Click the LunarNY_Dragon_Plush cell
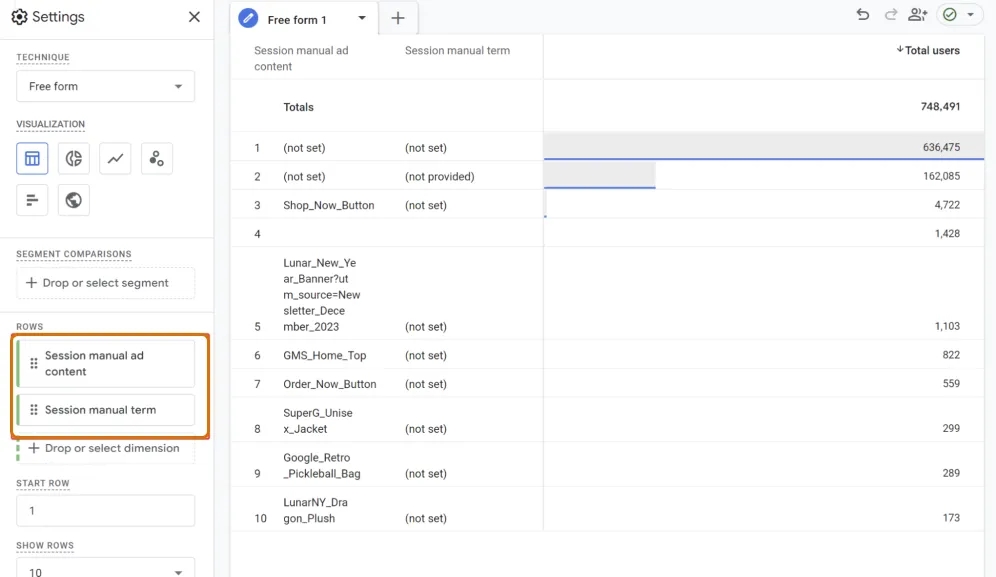The width and height of the screenshot is (996, 577). tap(315, 510)
